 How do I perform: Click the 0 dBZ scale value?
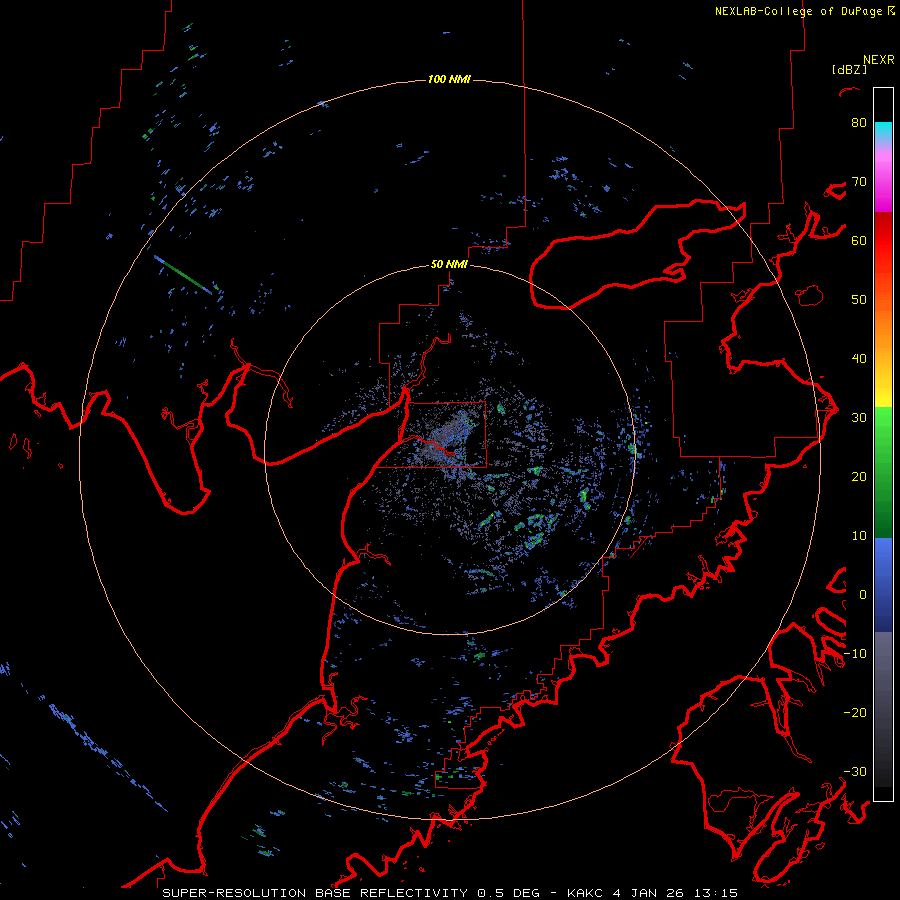click(x=863, y=595)
